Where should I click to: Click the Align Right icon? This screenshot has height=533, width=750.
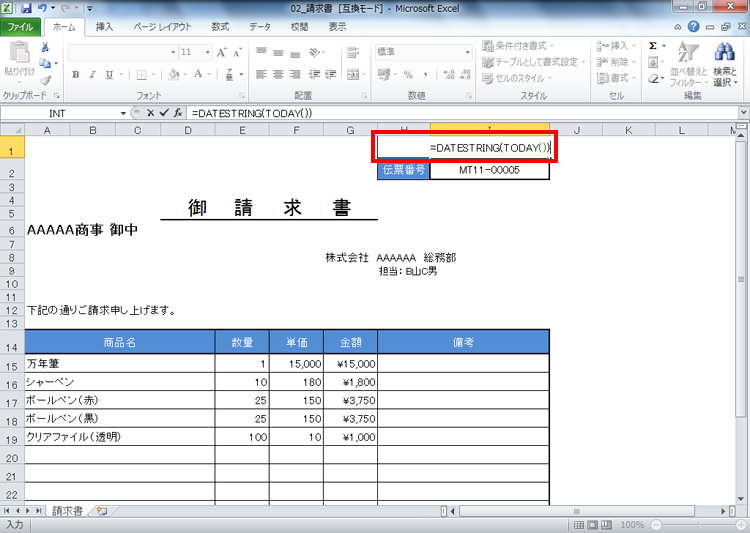coord(295,74)
